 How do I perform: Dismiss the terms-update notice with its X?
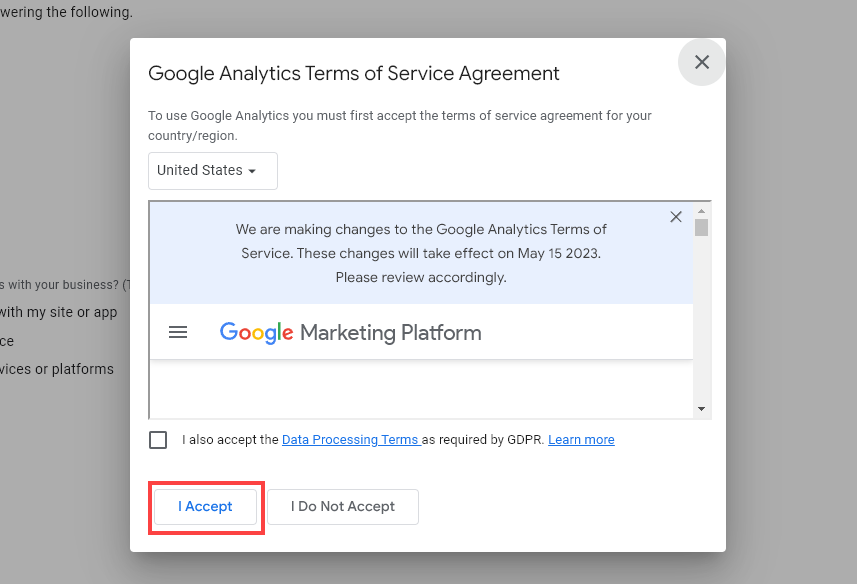(676, 216)
